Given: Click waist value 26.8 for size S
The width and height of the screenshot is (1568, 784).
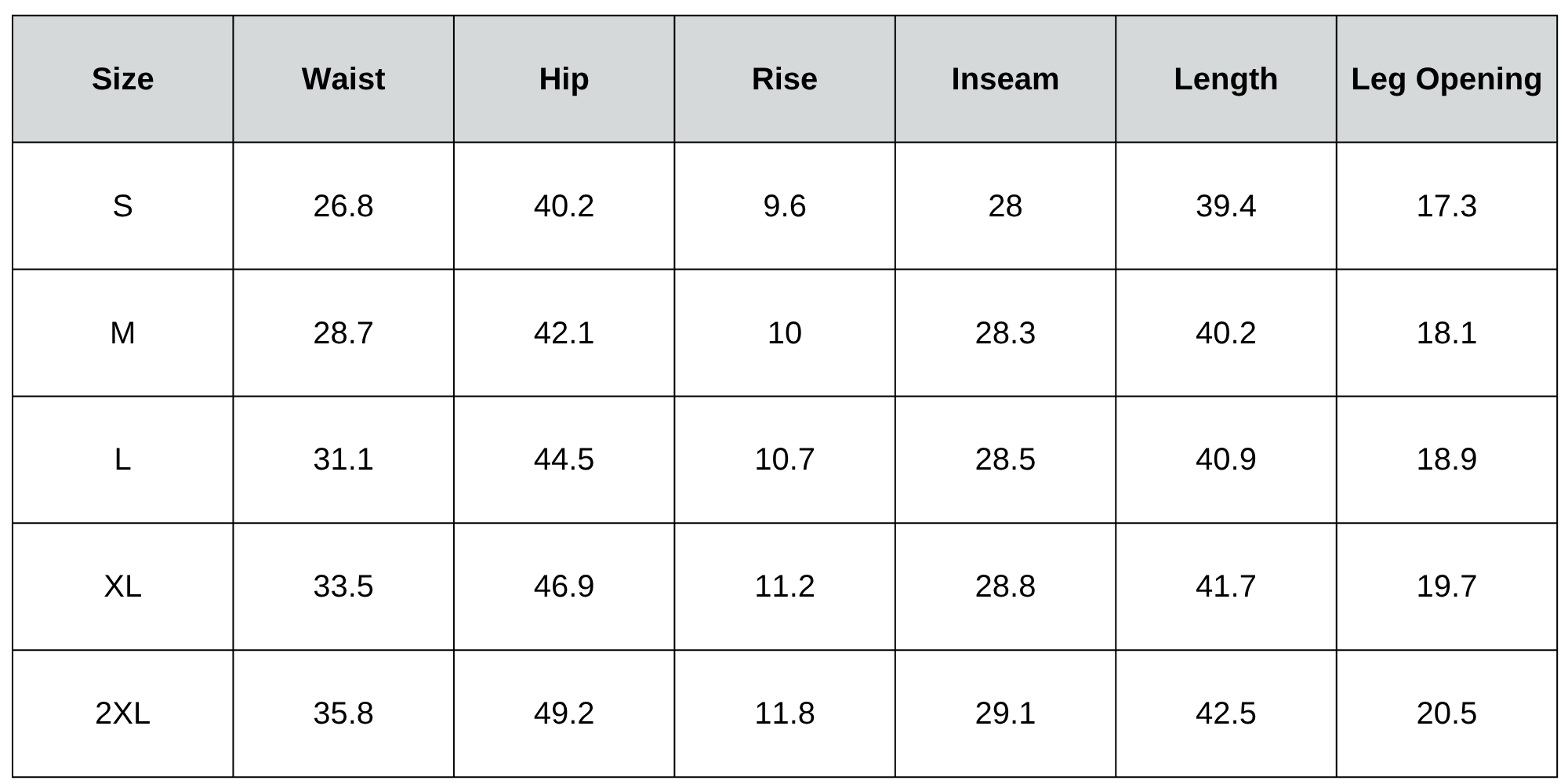Looking at the screenshot, I should (343, 206).
